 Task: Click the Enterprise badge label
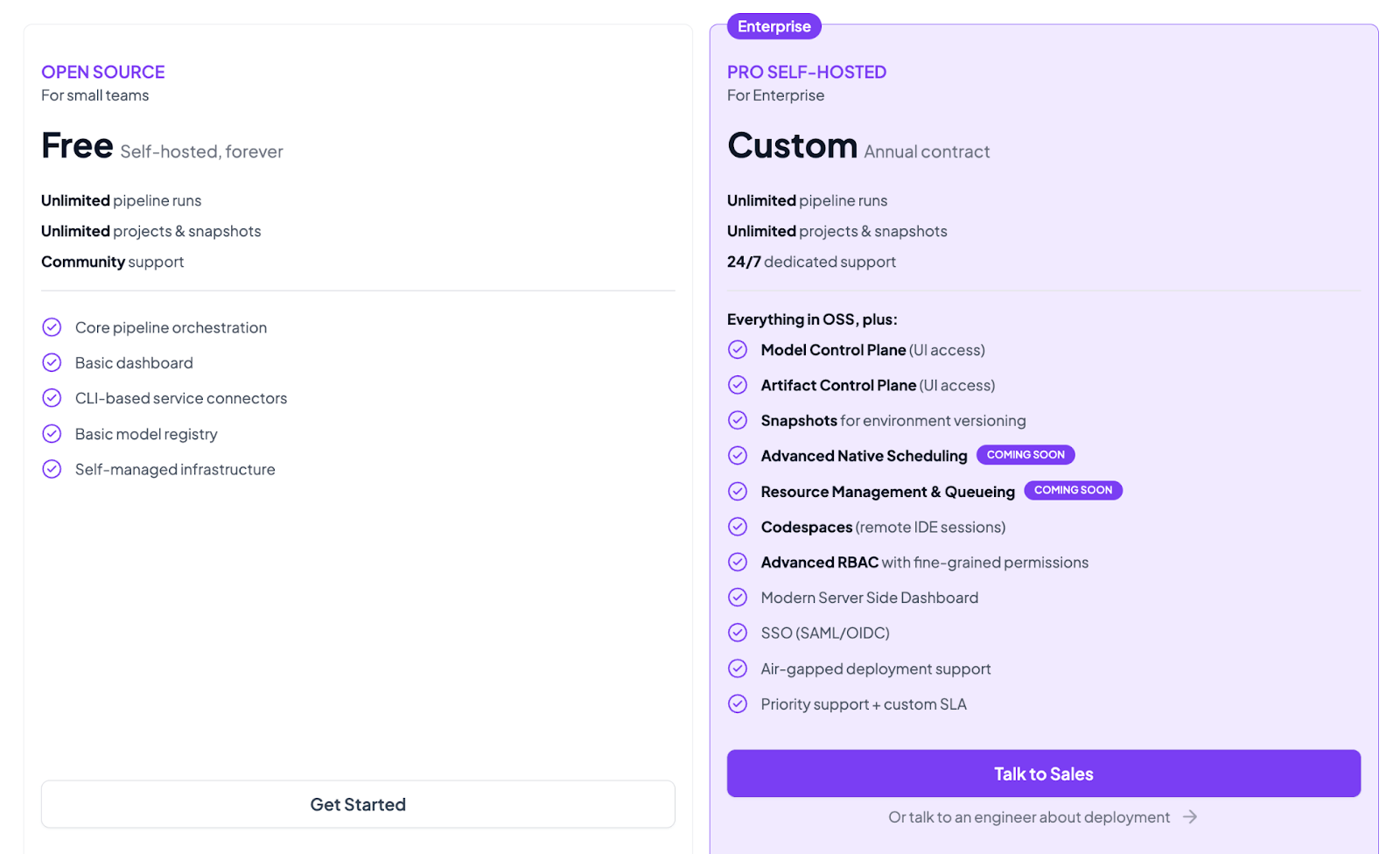pyautogui.click(x=773, y=26)
